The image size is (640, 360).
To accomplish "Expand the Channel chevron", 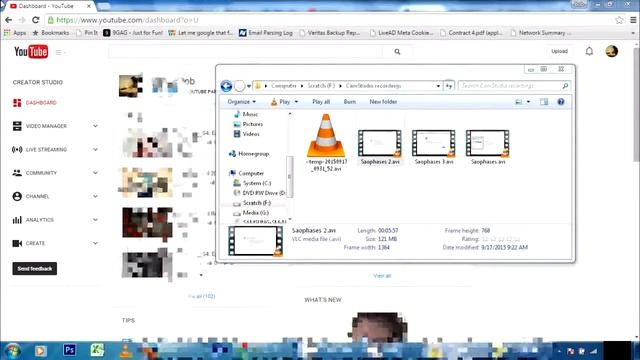I will click(95, 196).
